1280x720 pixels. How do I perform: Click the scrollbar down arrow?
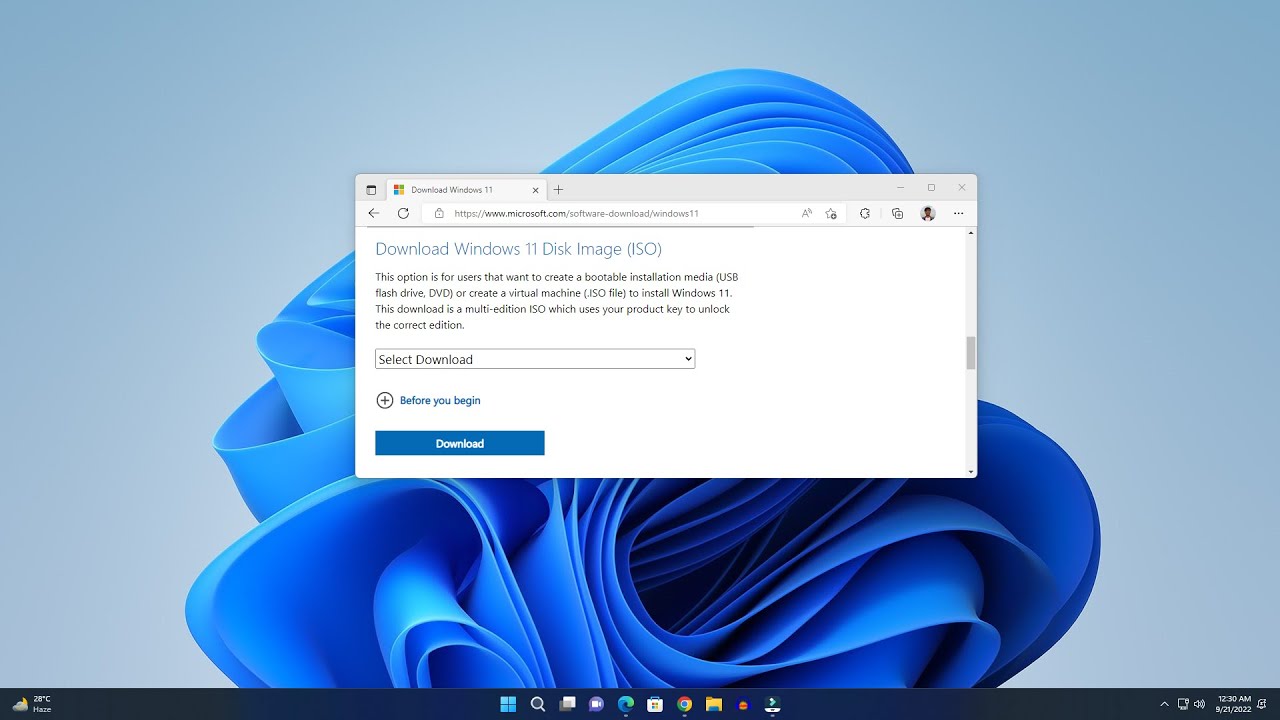(x=970, y=471)
